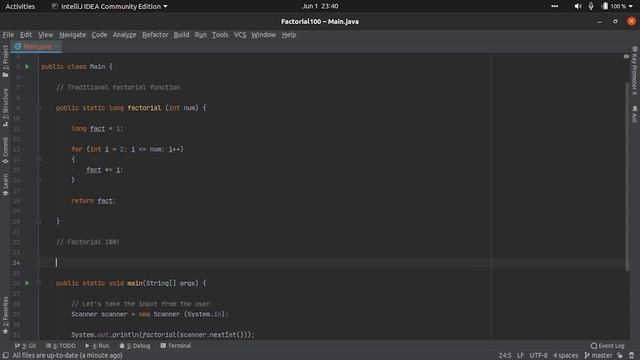This screenshot has width=640, height=360.
Task: Click the editor vertical scrollbar
Action: [x=627, y=176]
